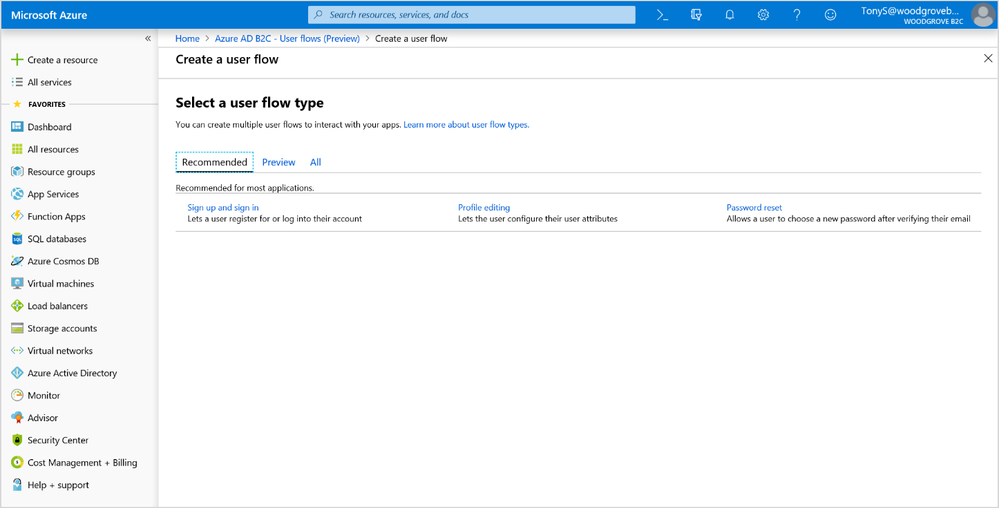Viewport: 999px width, 508px height.
Task: Click the Microsoft Azure logo text
Action: pyautogui.click(x=49, y=15)
